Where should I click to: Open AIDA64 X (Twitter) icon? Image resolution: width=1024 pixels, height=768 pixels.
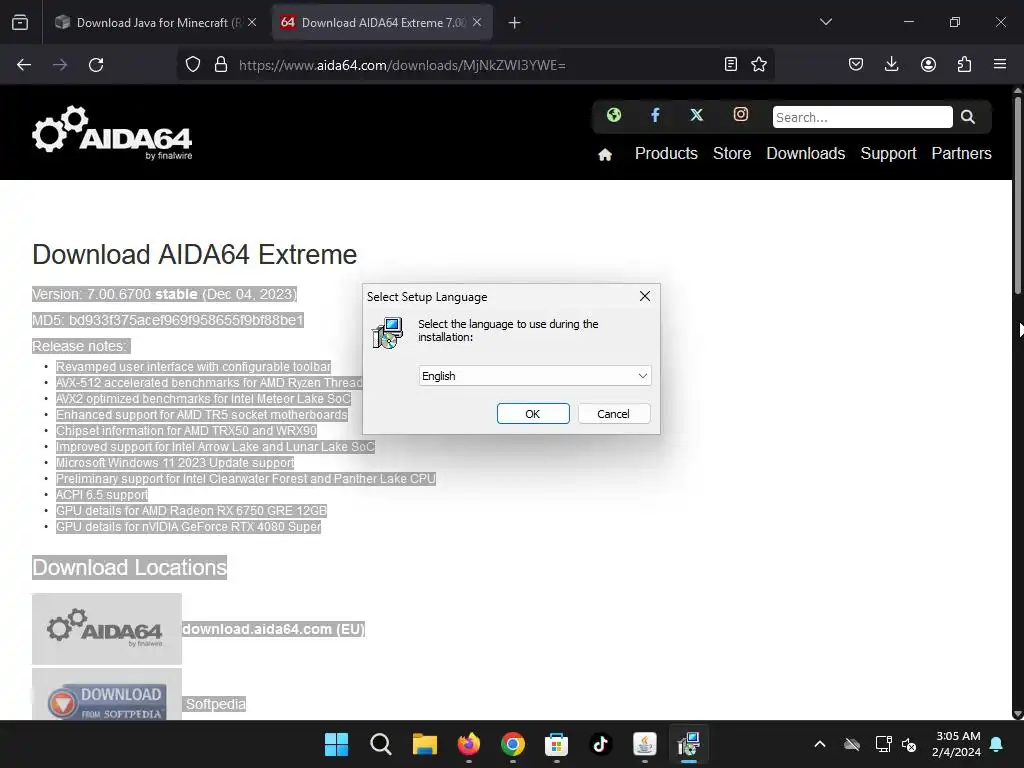(x=697, y=115)
